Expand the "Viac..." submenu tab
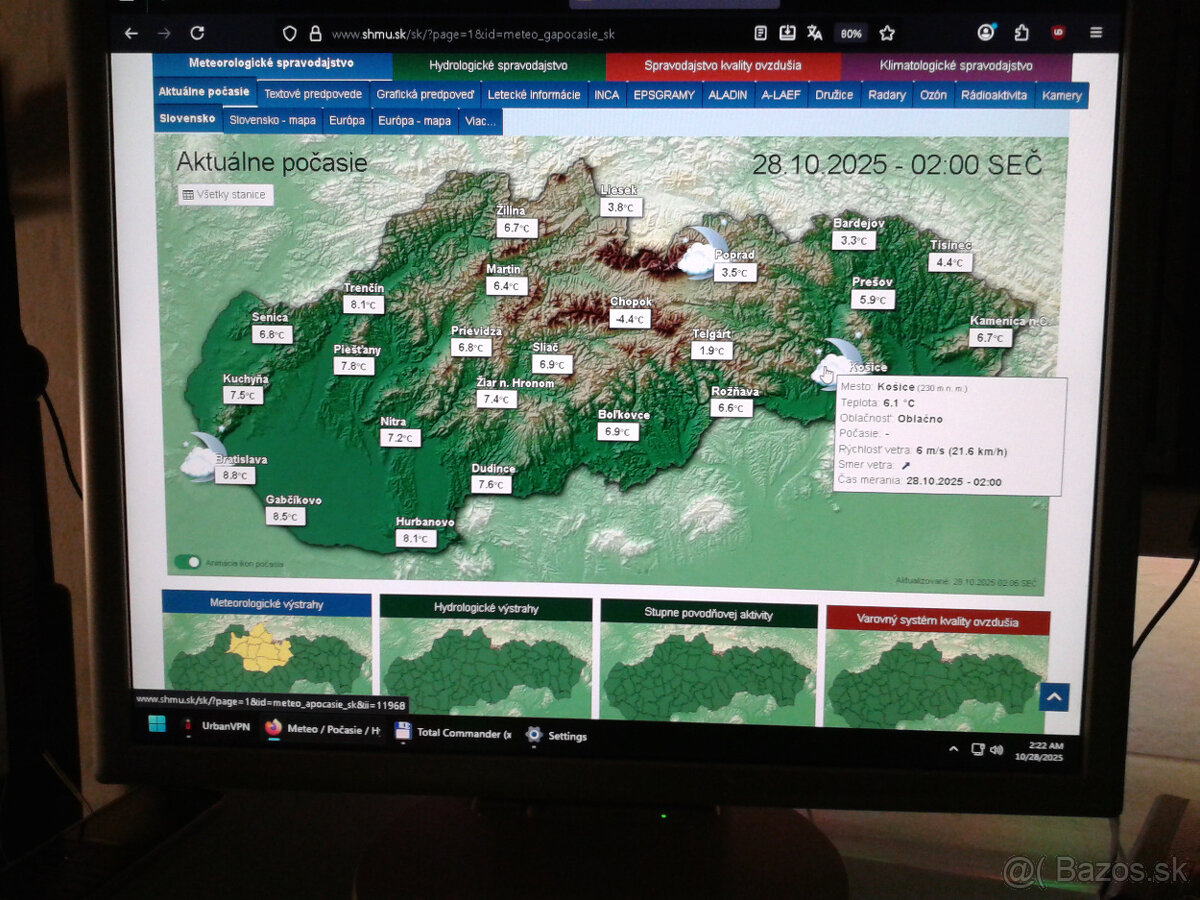The image size is (1200, 900). (x=480, y=121)
